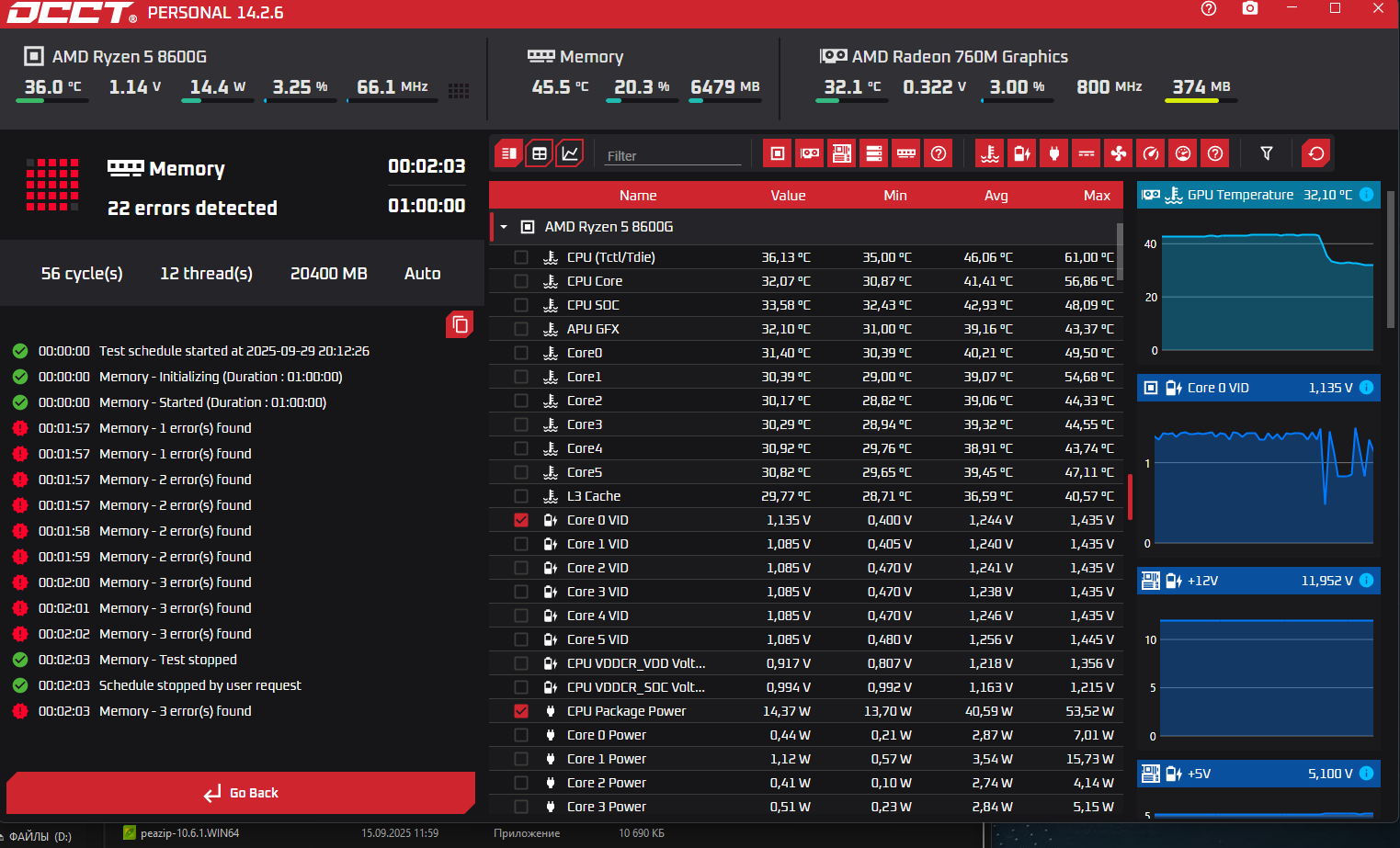Click into the Filter text field
The image size is (1400, 848).
point(673,155)
